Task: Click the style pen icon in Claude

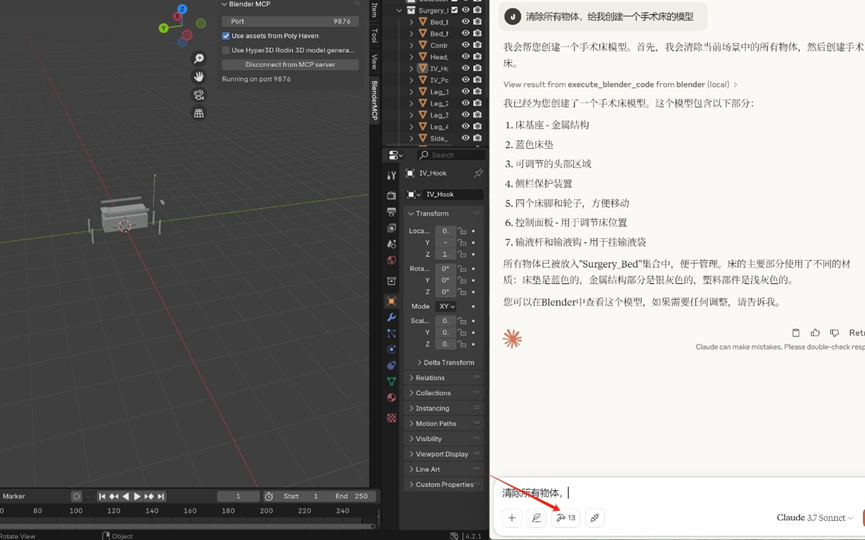Action: [x=536, y=517]
